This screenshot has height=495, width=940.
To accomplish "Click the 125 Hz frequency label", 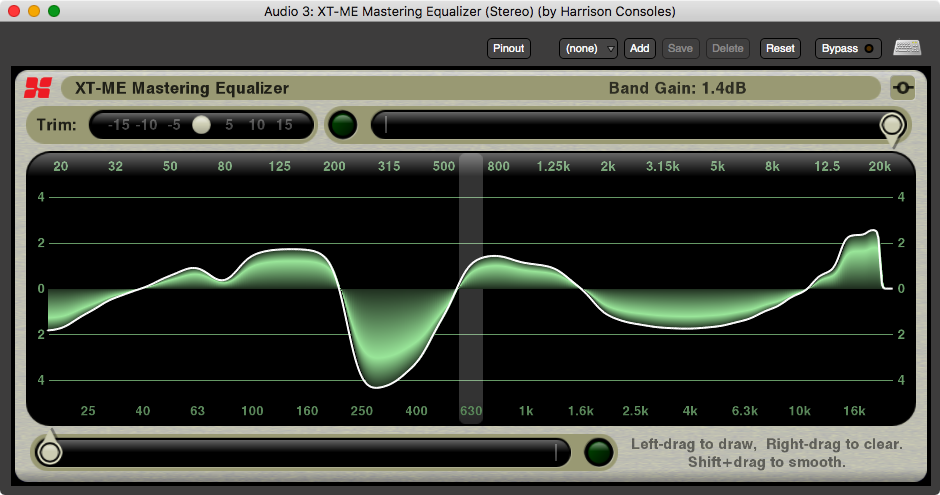I will (279, 167).
